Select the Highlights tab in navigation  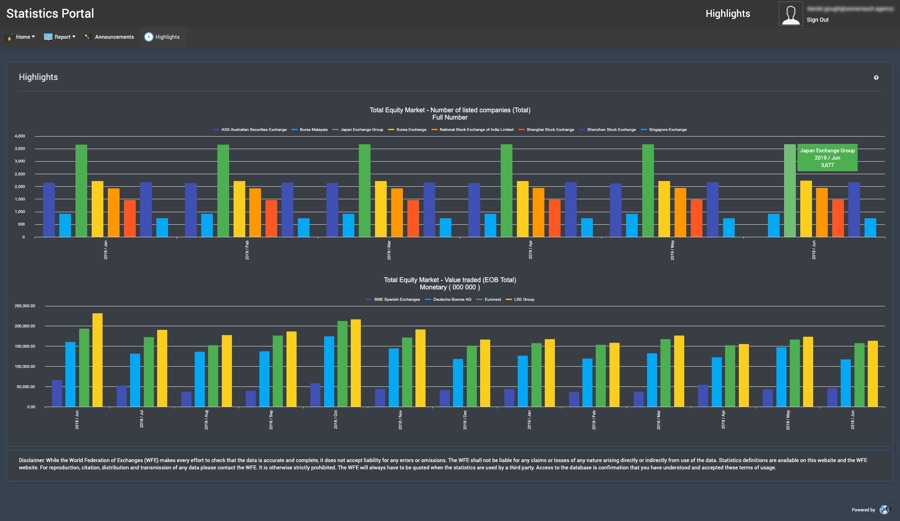[x=167, y=37]
